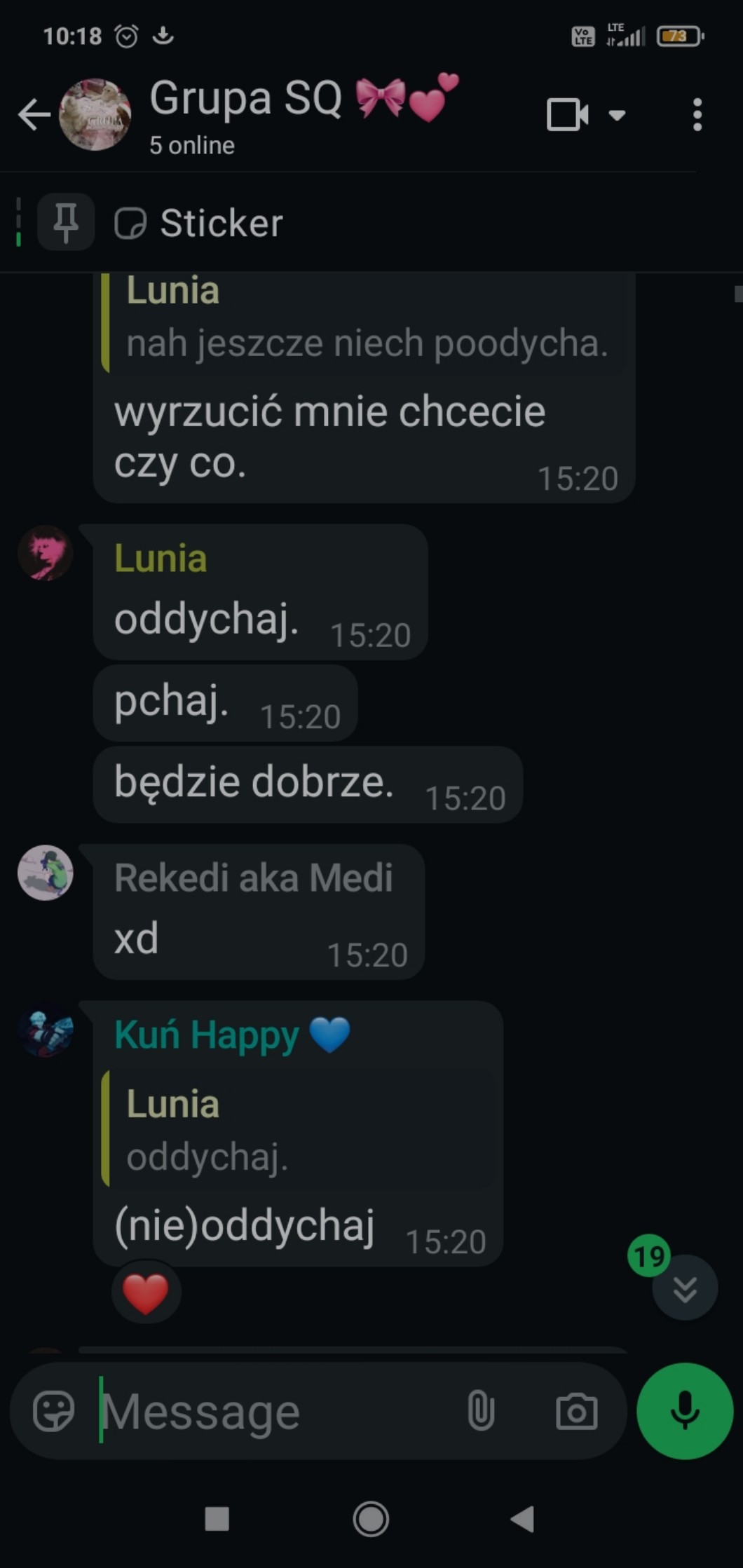Viewport: 743px width, 1568px height.
Task: Open the Grupa SQ group avatar
Action: click(95, 114)
